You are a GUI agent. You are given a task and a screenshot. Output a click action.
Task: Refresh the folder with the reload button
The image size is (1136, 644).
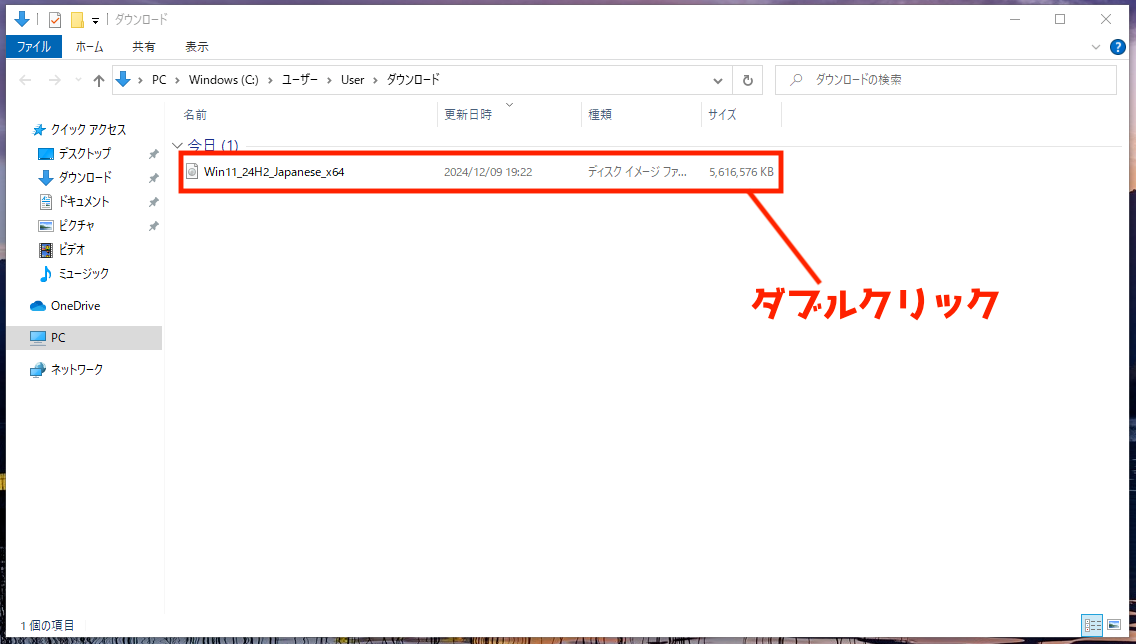point(748,80)
